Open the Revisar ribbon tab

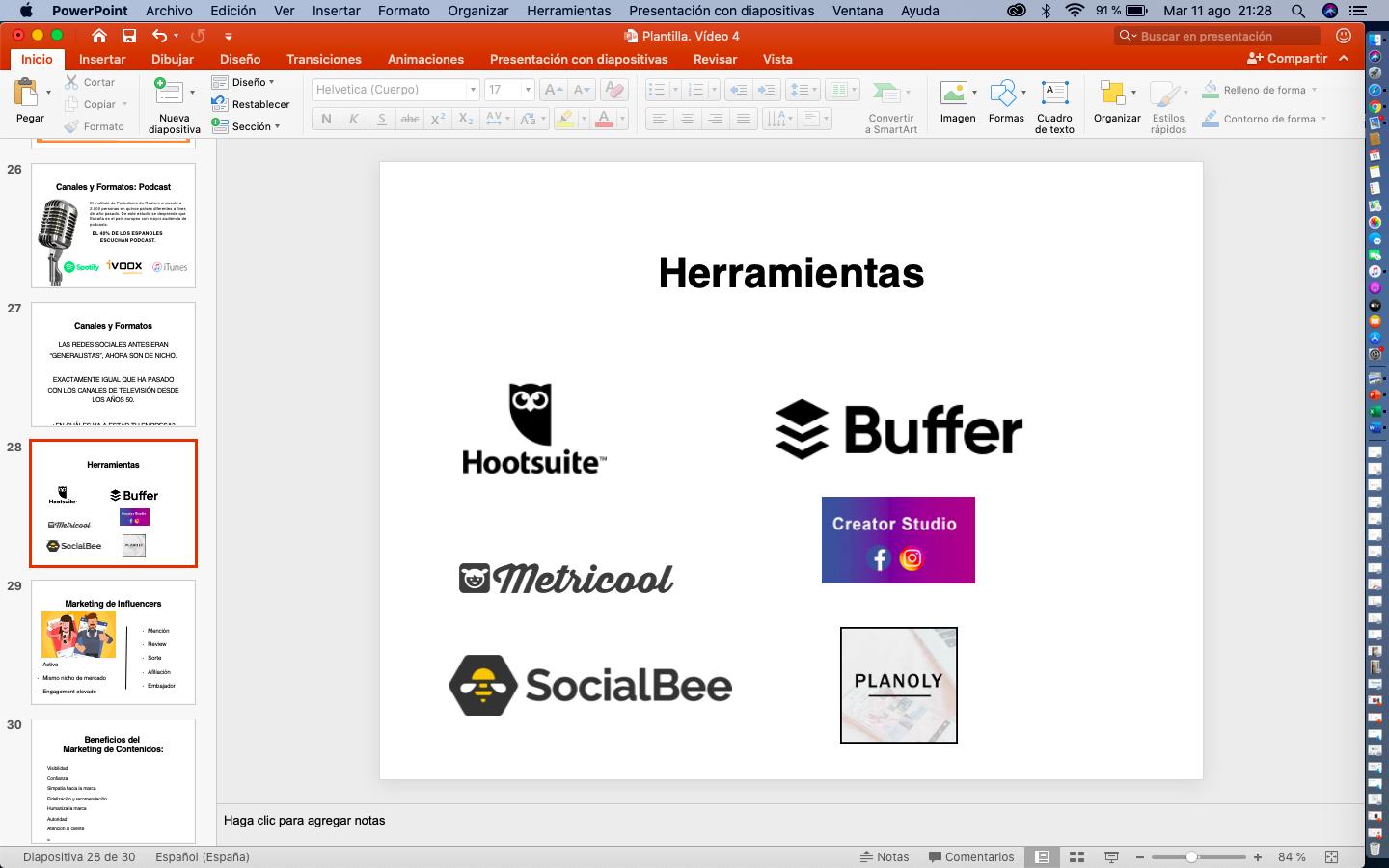[x=715, y=59]
